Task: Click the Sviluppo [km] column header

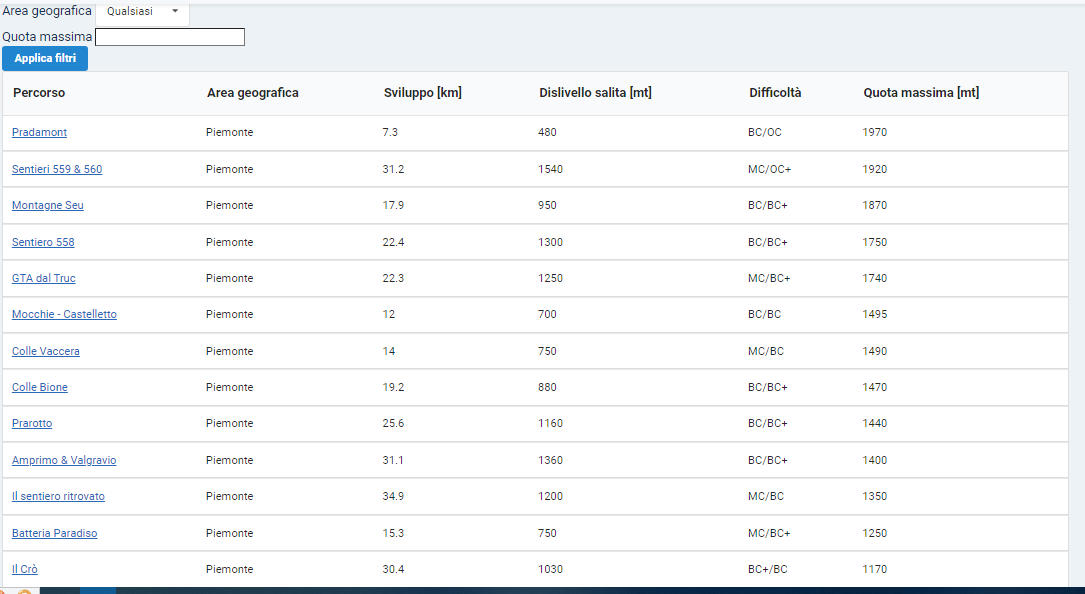Action: 423,93
